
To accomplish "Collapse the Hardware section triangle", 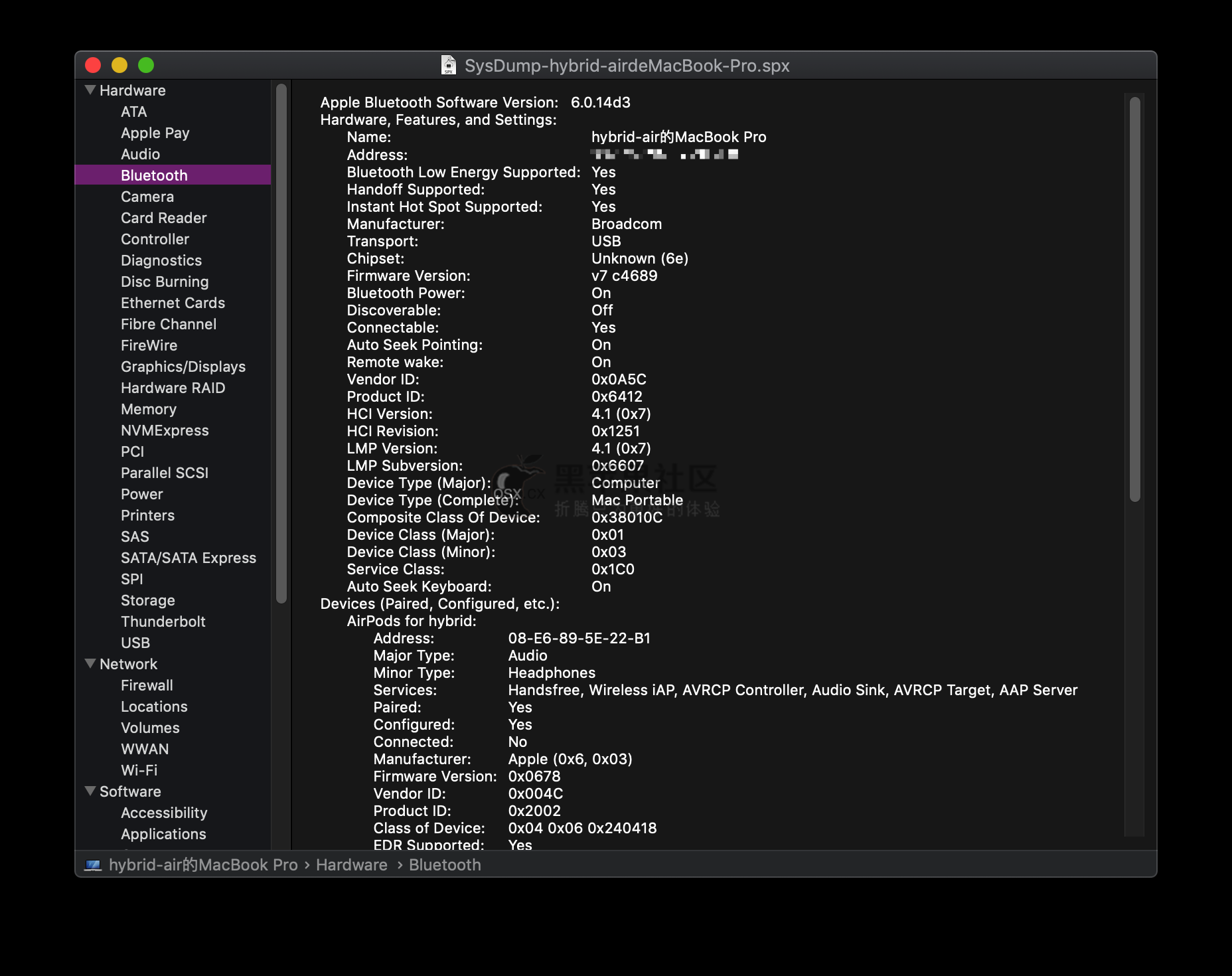I will (x=91, y=90).
